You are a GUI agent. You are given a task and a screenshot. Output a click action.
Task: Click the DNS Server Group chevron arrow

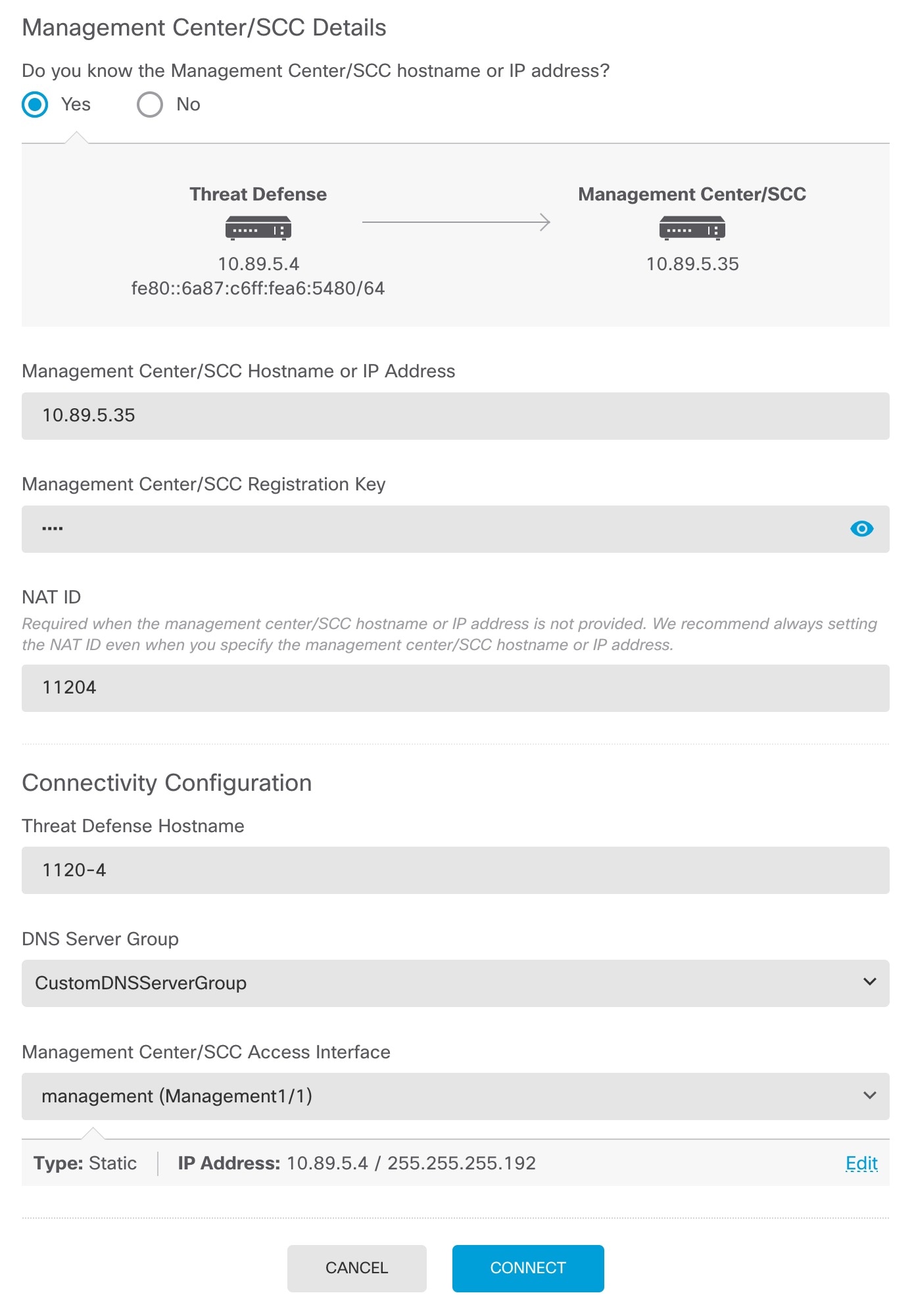point(869,982)
